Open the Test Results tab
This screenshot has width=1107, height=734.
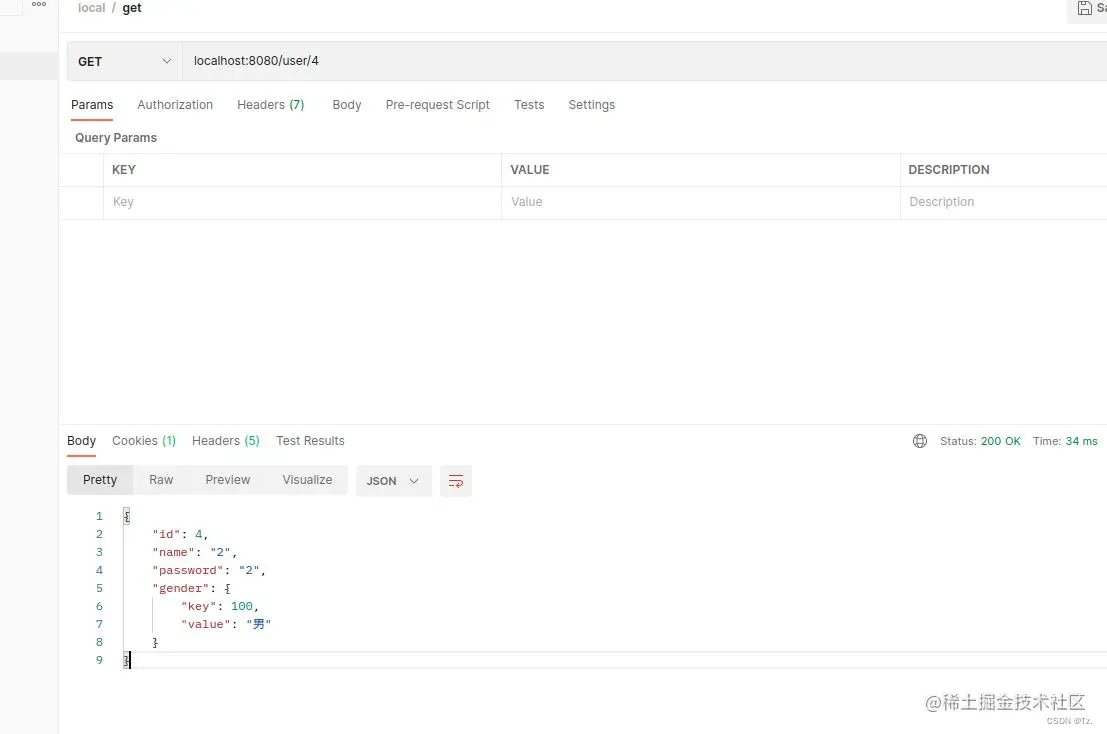(x=310, y=441)
